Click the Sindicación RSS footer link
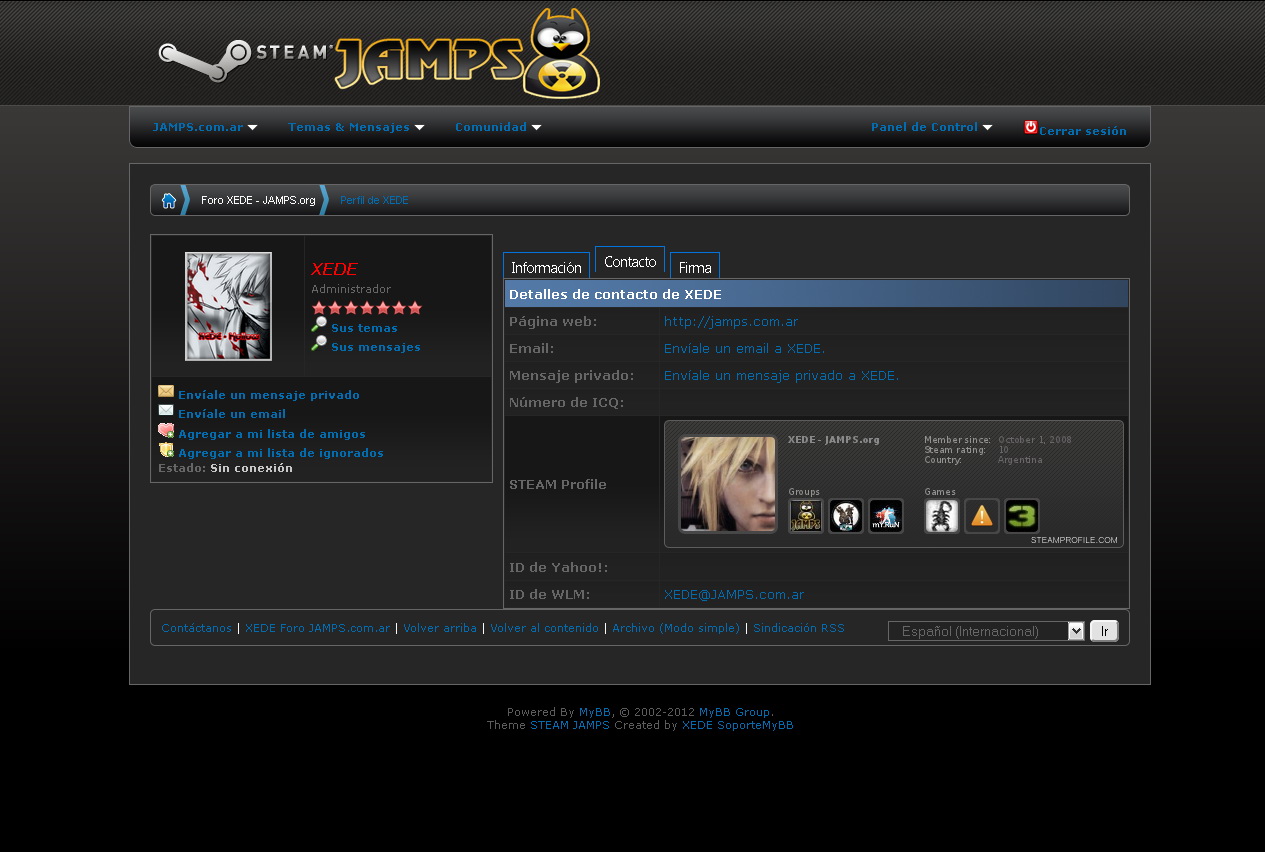This screenshot has height=852, width=1265. (x=798, y=628)
